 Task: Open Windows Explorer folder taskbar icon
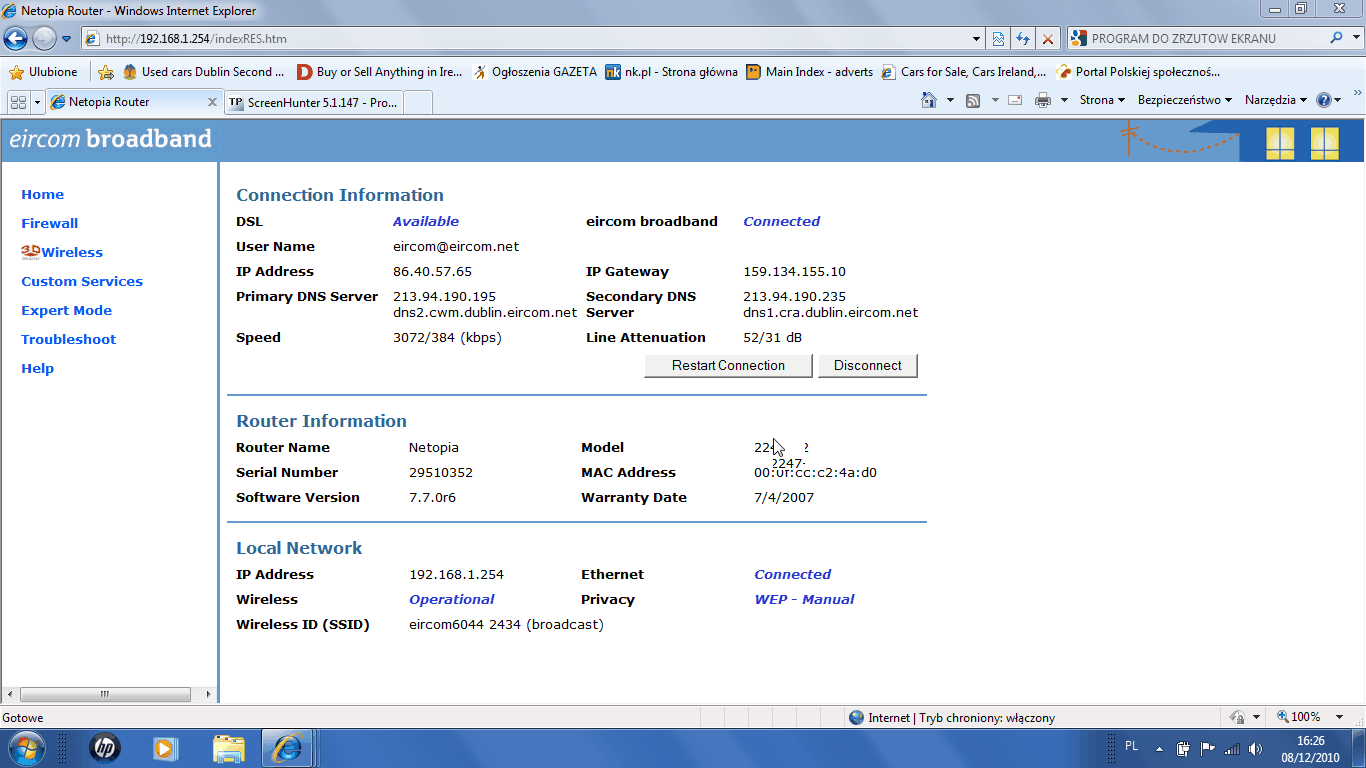point(228,748)
